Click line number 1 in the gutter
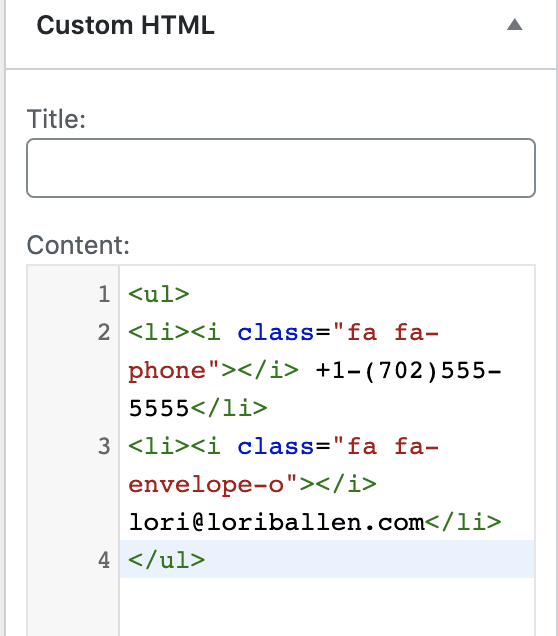 point(104,294)
